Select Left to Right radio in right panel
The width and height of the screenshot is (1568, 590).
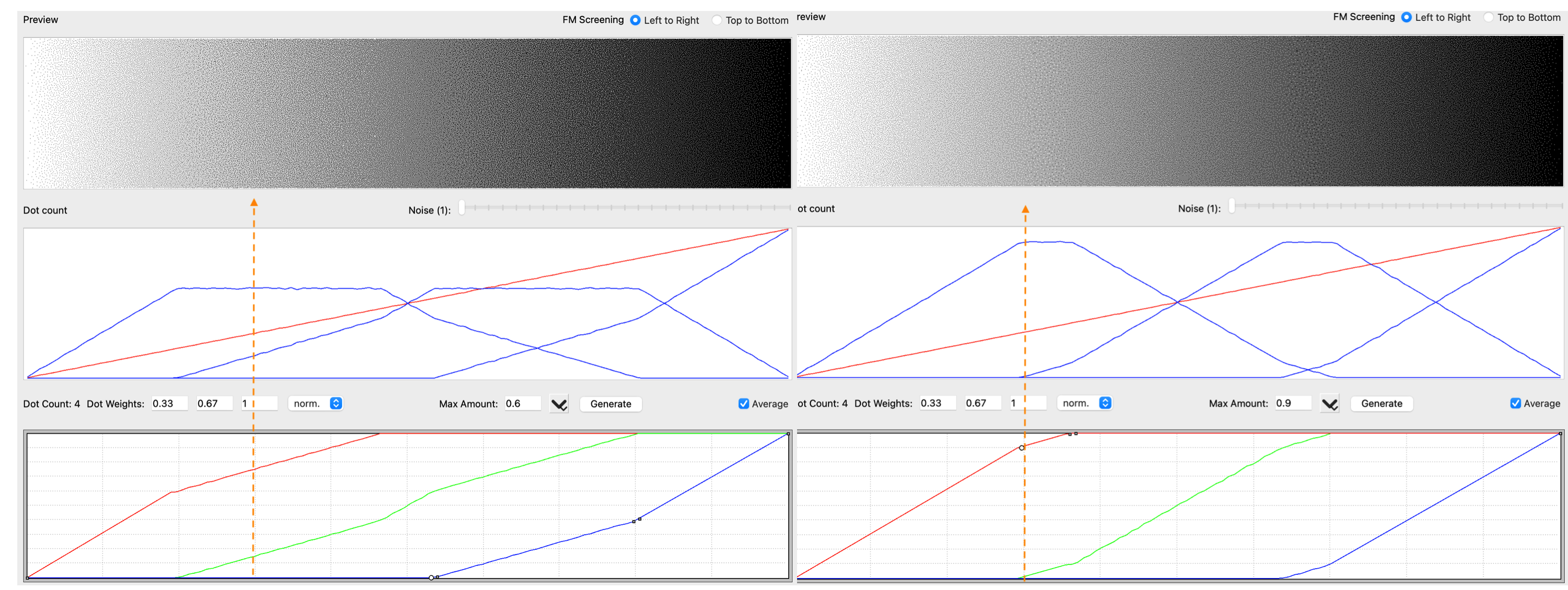[x=1406, y=17]
